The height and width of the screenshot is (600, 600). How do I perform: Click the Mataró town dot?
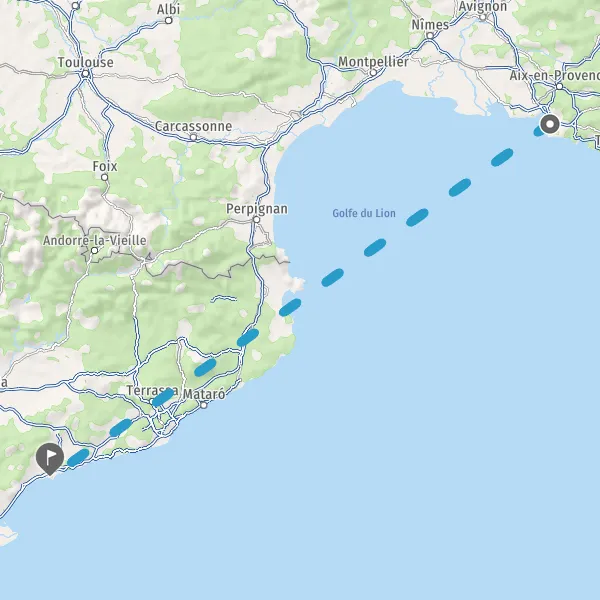(204, 405)
